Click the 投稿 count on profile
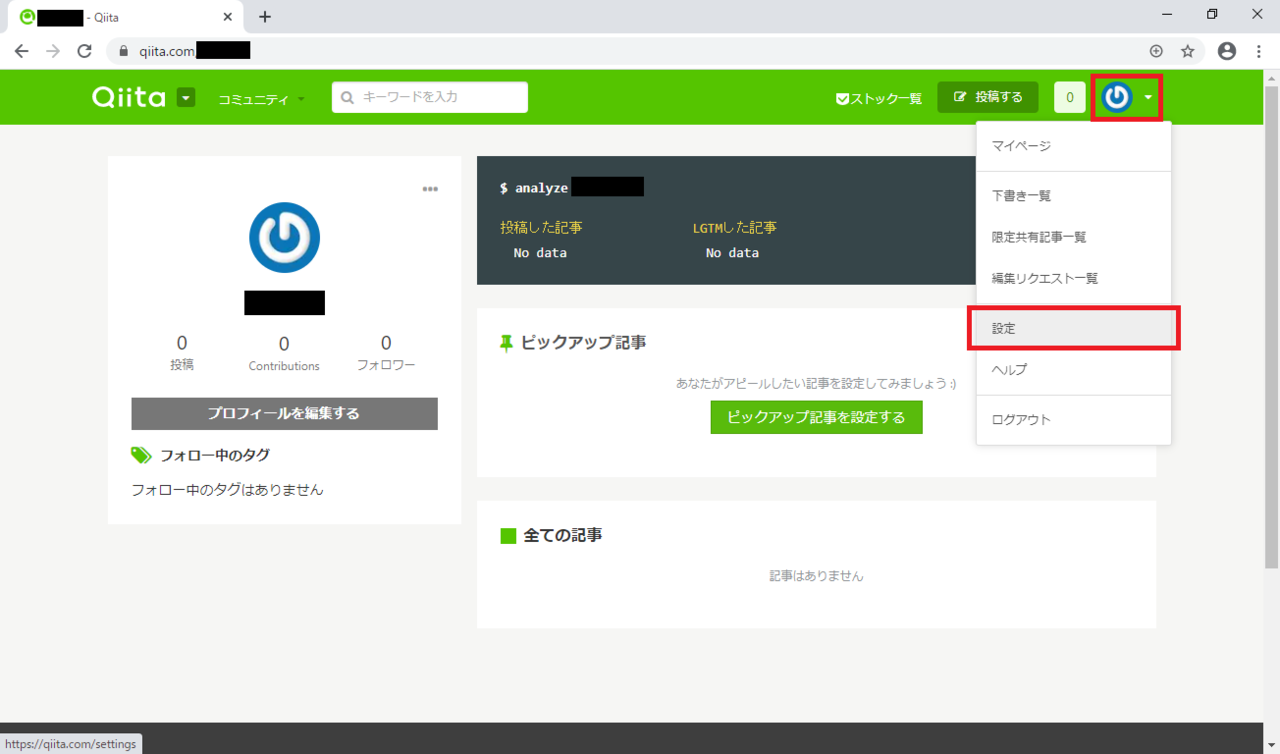Viewport: 1280px width, 754px height. coord(182,352)
